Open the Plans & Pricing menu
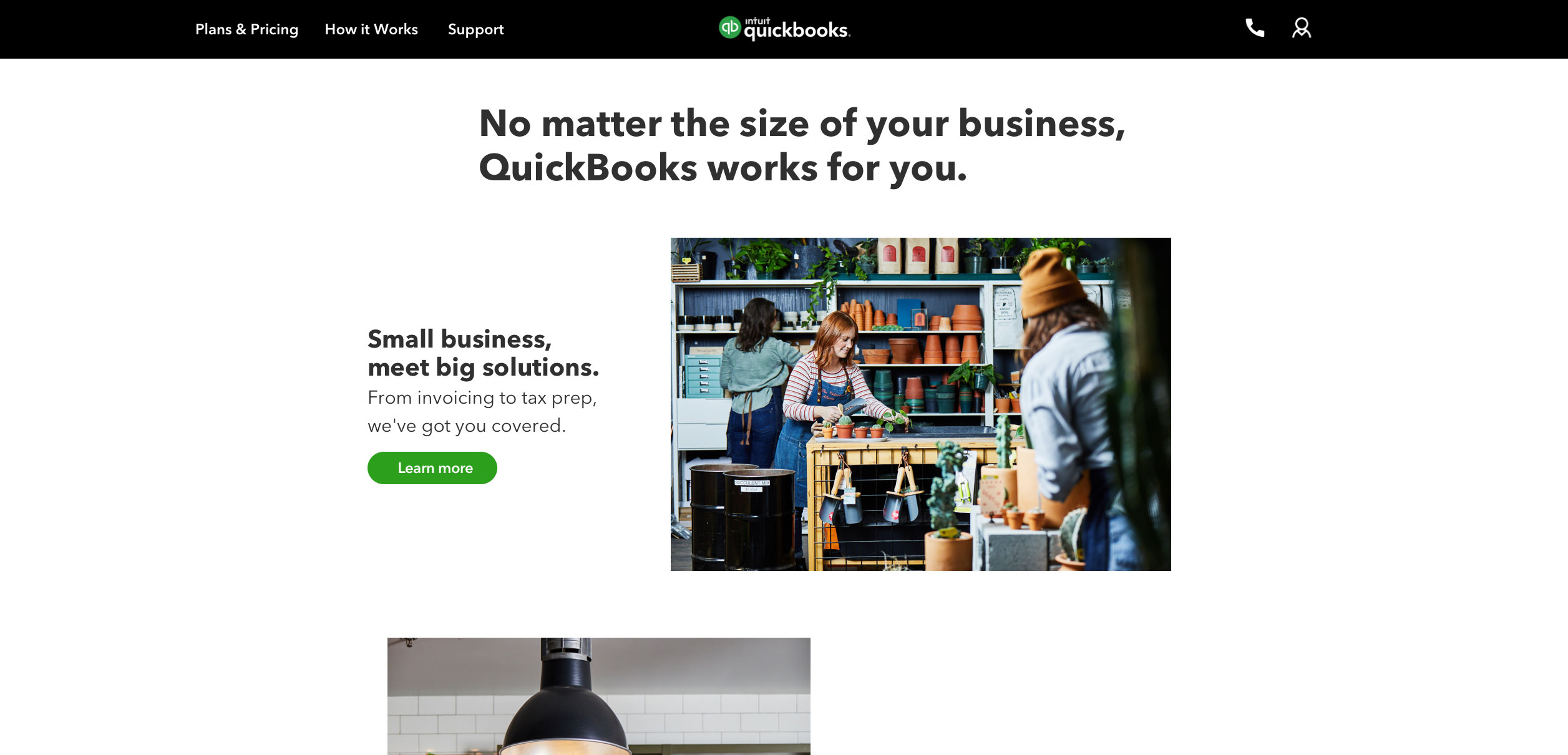The width and height of the screenshot is (1568, 755). pos(246,29)
